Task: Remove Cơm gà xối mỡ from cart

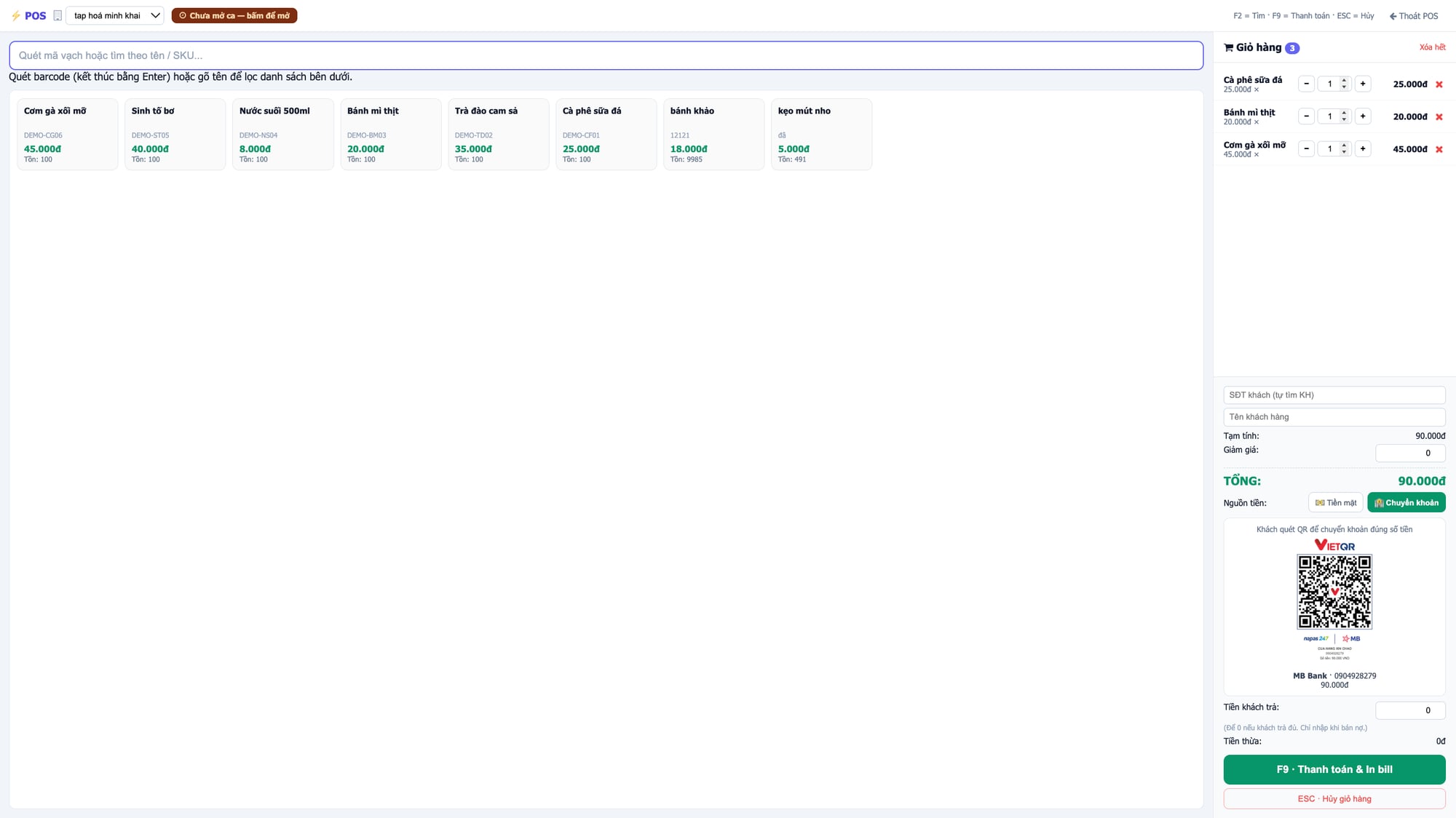Action: 1439,149
